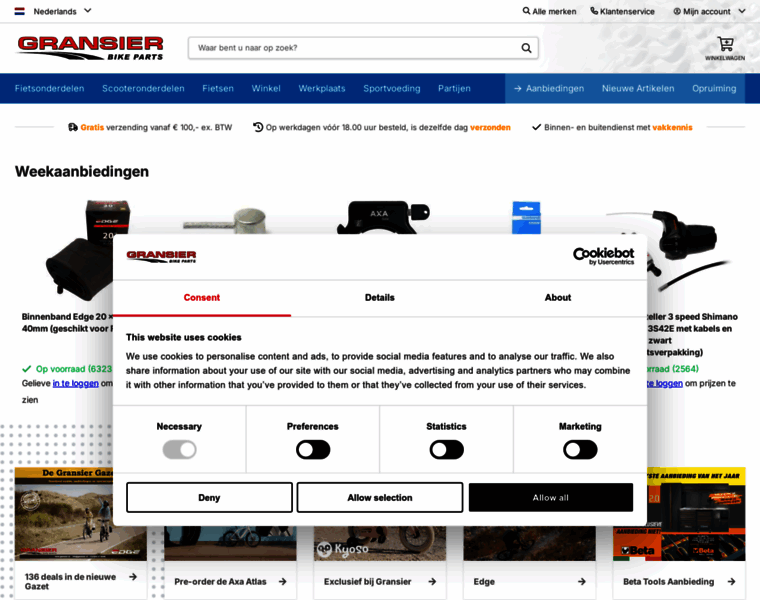The height and width of the screenshot is (600, 760).
Task: Click the Kyoso banner image
Action: (x=380, y=543)
